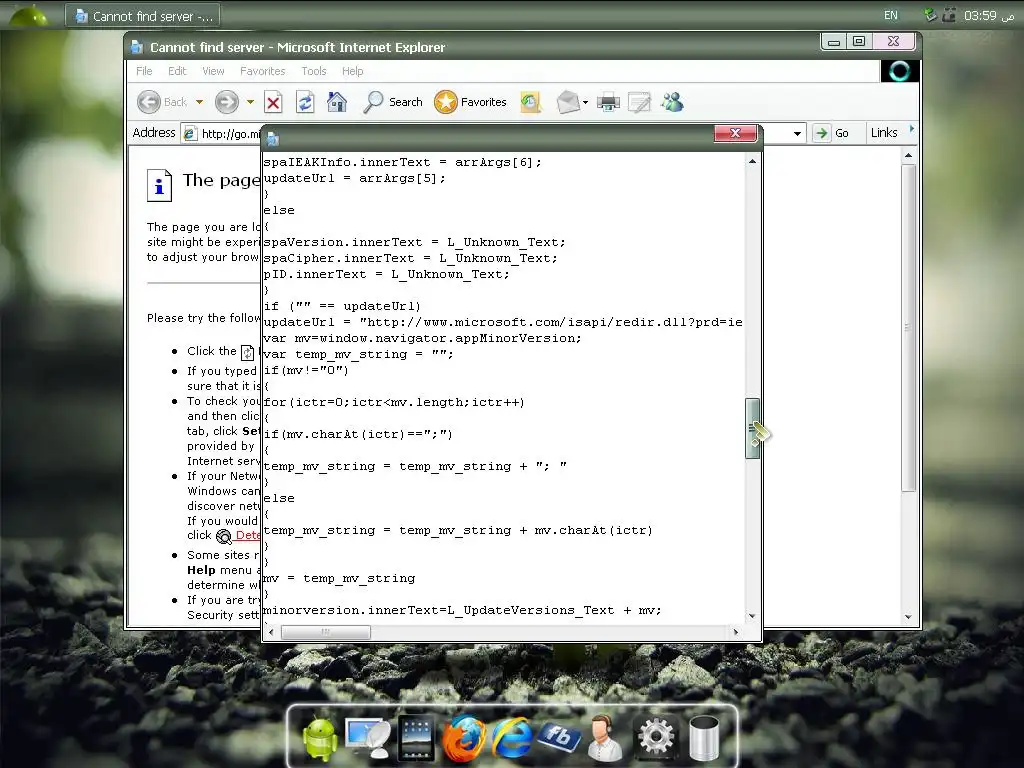
Task: Click the red Stop loading icon
Action: [273, 102]
